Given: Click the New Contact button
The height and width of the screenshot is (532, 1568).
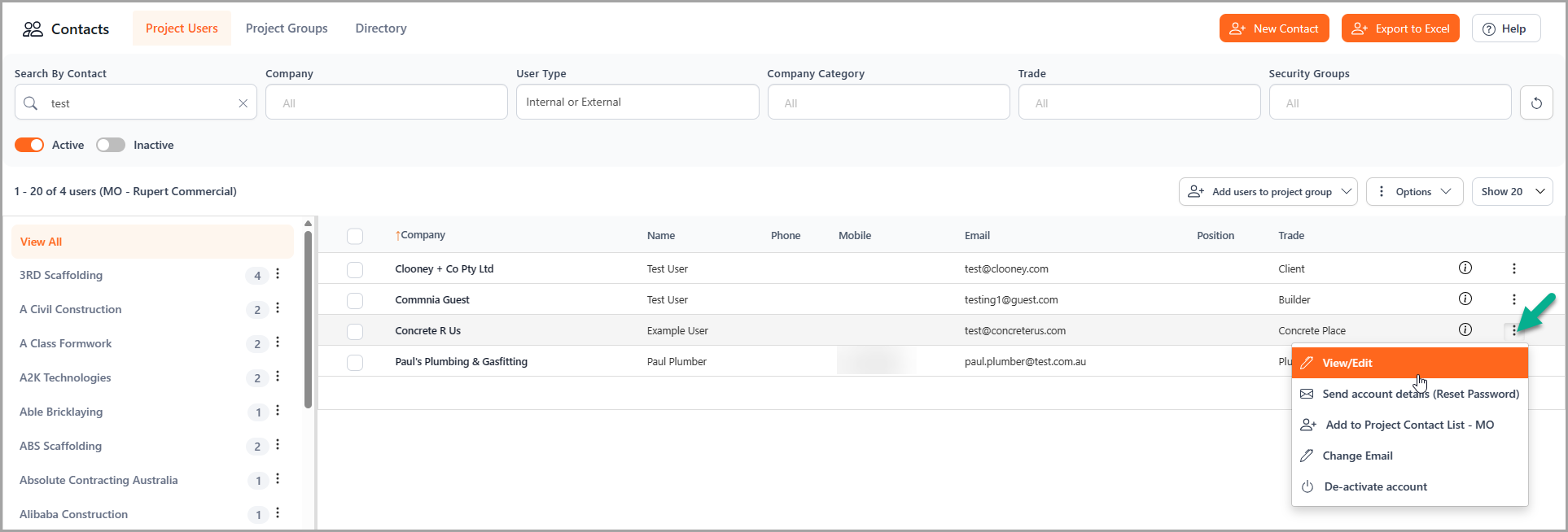Looking at the screenshot, I should coord(1273,28).
